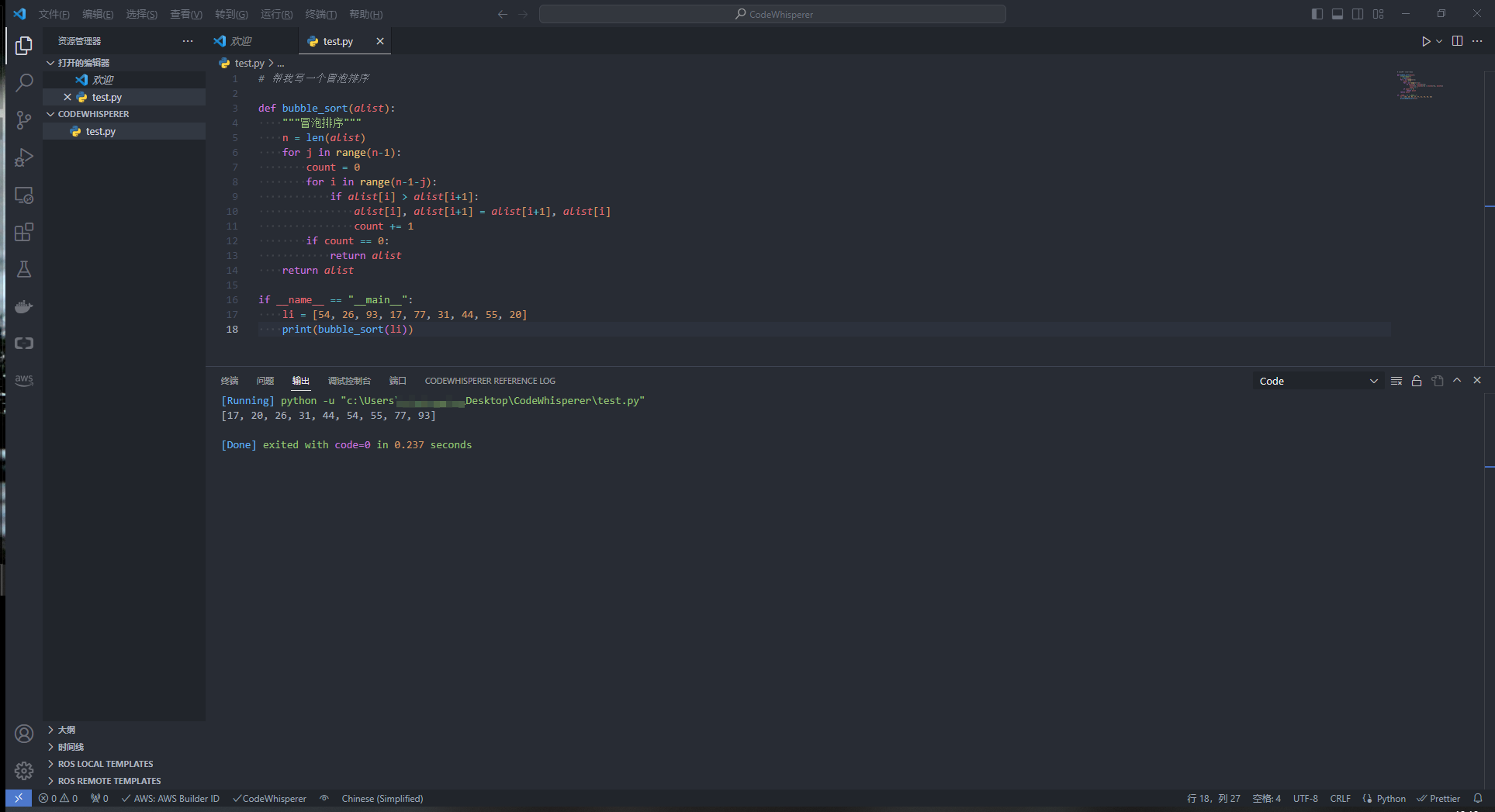The height and width of the screenshot is (812, 1495).
Task: Switch to the Debug Console panel tab
Action: pyautogui.click(x=349, y=381)
